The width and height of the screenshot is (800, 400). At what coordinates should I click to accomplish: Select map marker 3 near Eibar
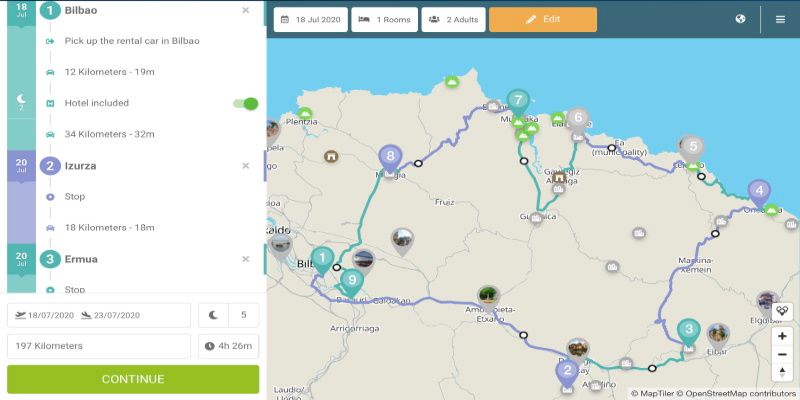[689, 333]
